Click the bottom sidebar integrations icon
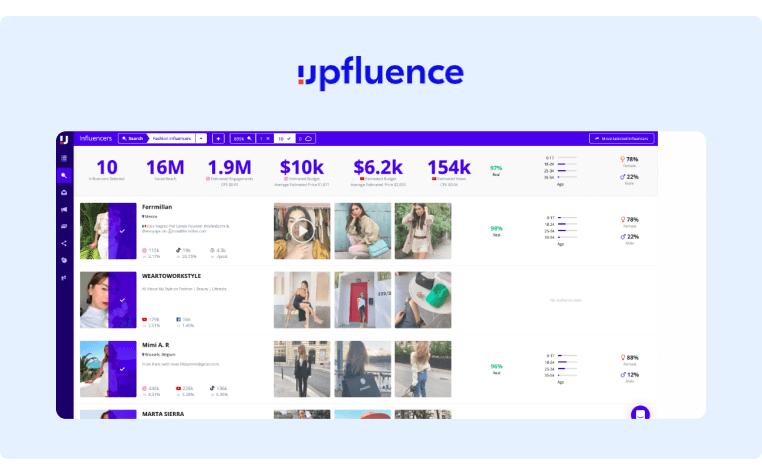This screenshot has height=475, width=762. 64,278
